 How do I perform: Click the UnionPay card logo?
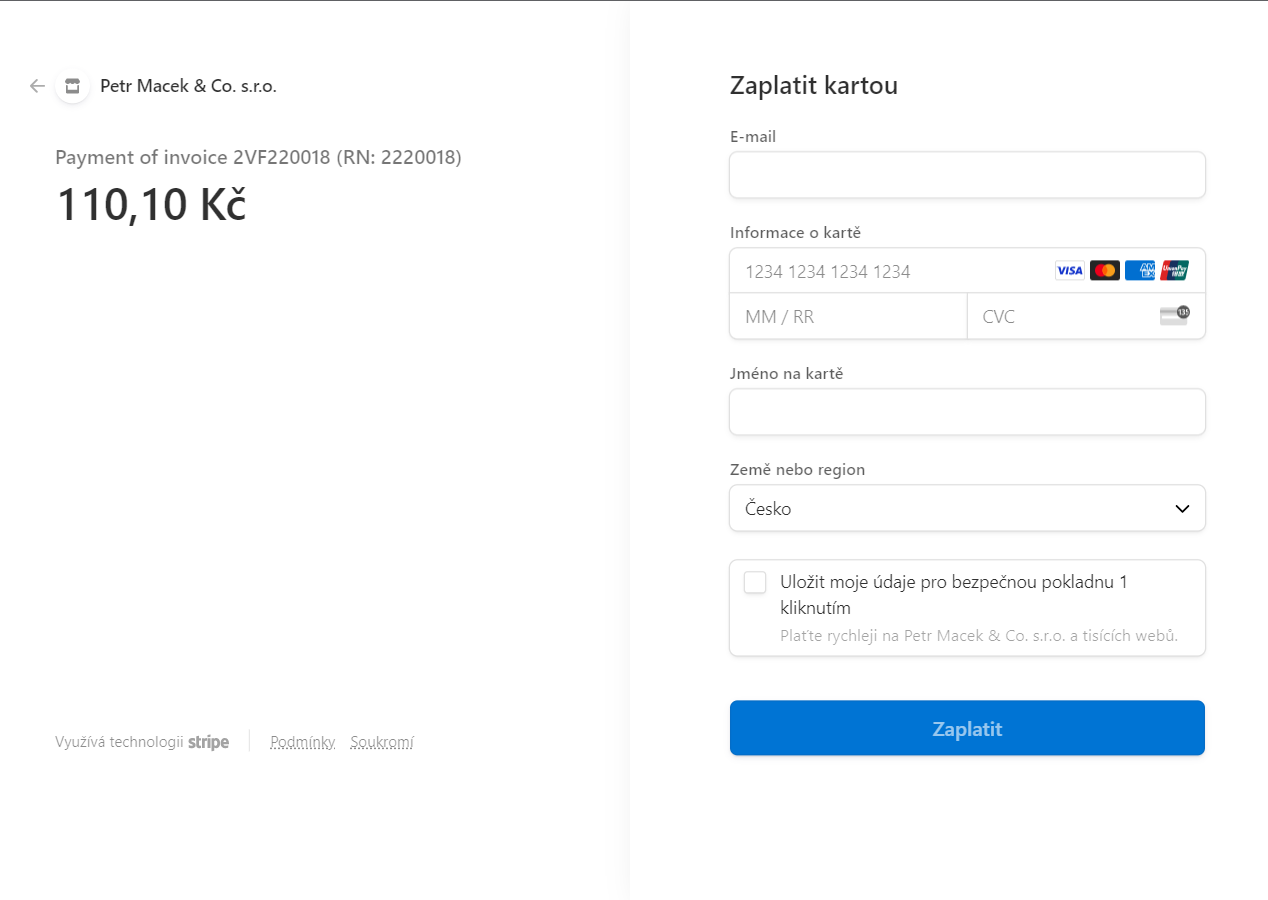[x=1174, y=271]
